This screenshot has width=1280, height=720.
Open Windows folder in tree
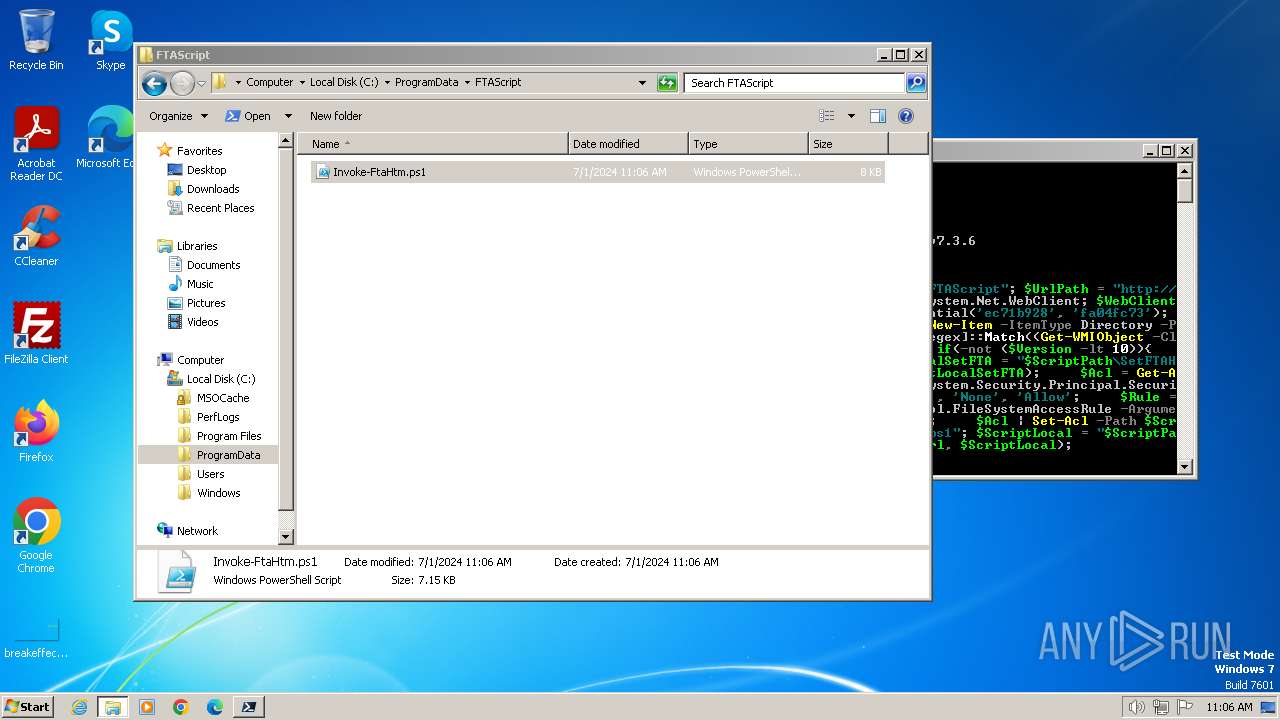point(218,493)
